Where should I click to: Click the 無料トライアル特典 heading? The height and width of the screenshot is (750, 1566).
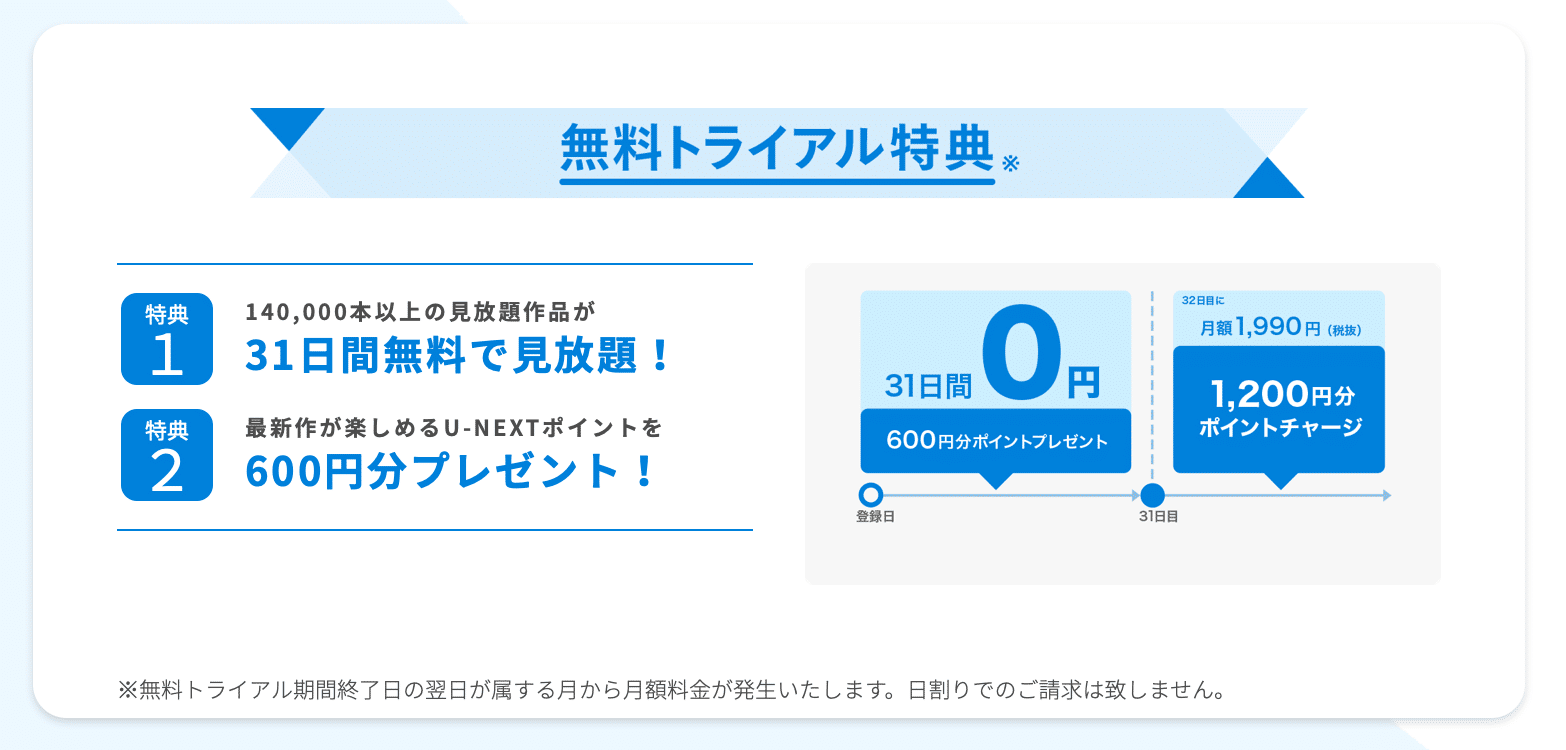pos(777,149)
